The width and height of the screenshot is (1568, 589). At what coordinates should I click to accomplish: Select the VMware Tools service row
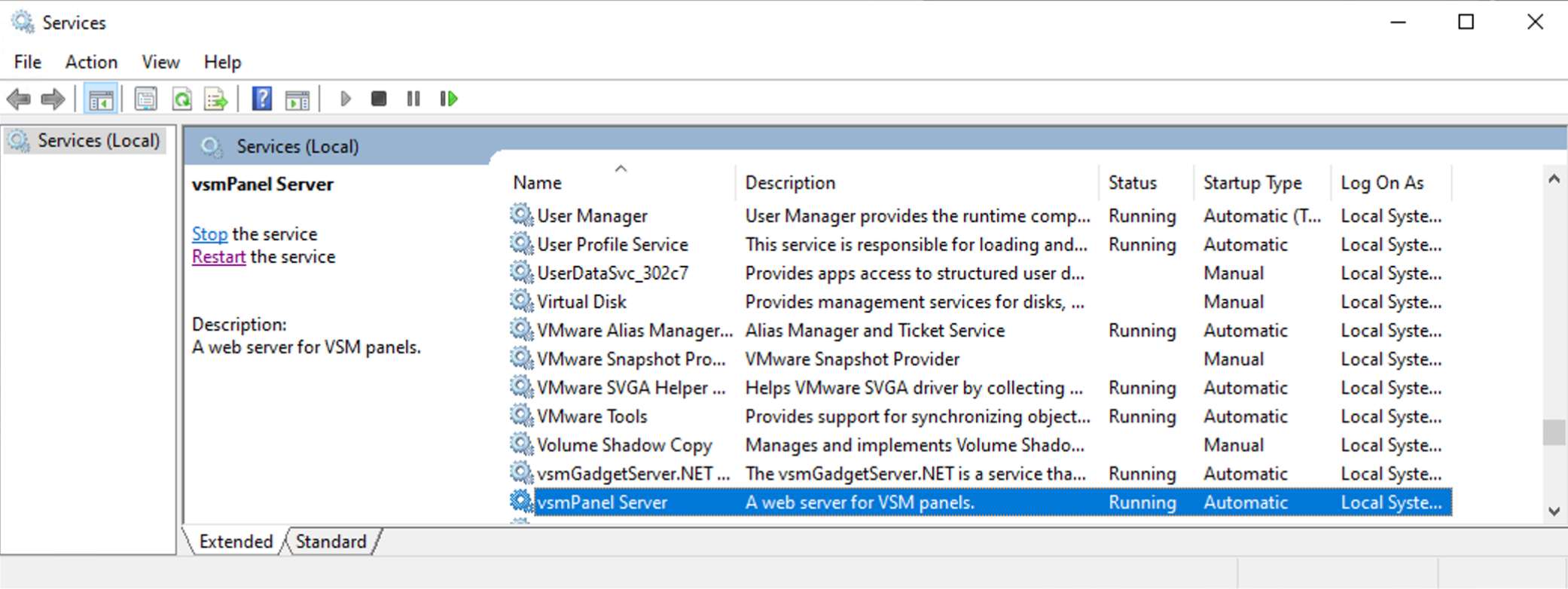pyautogui.click(x=592, y=417)
